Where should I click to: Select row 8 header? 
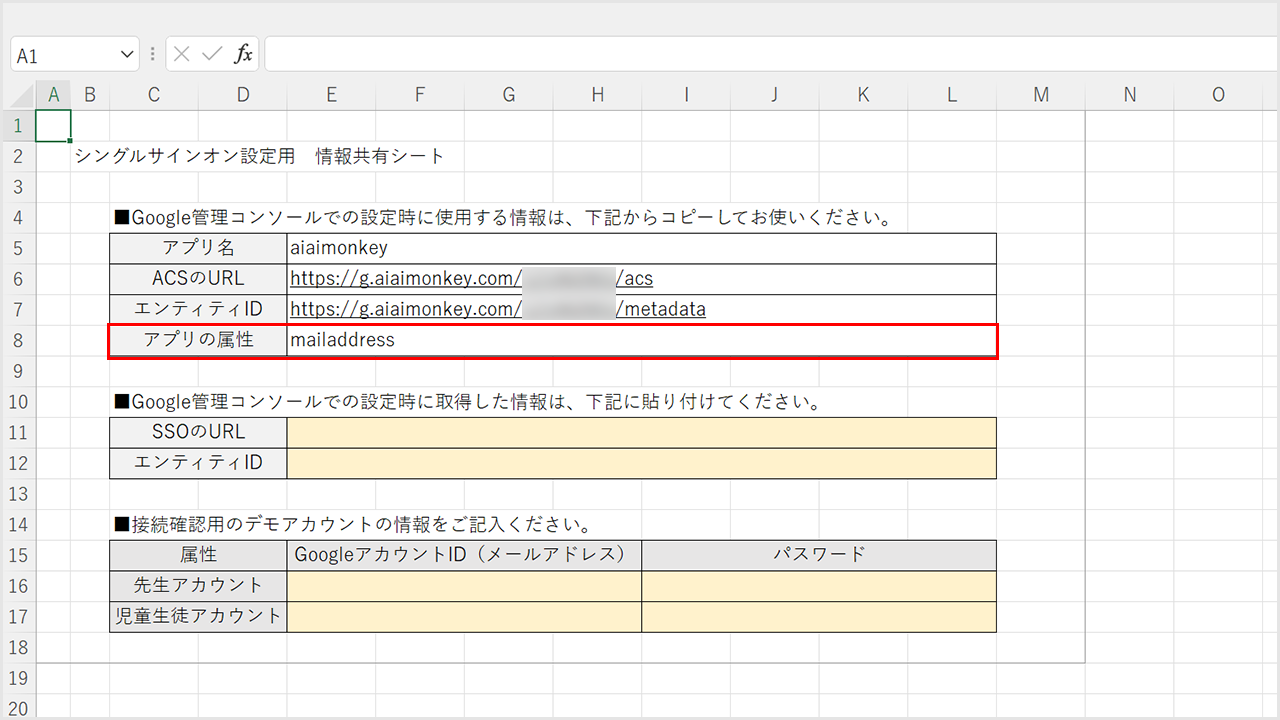[x=18, y=340]
